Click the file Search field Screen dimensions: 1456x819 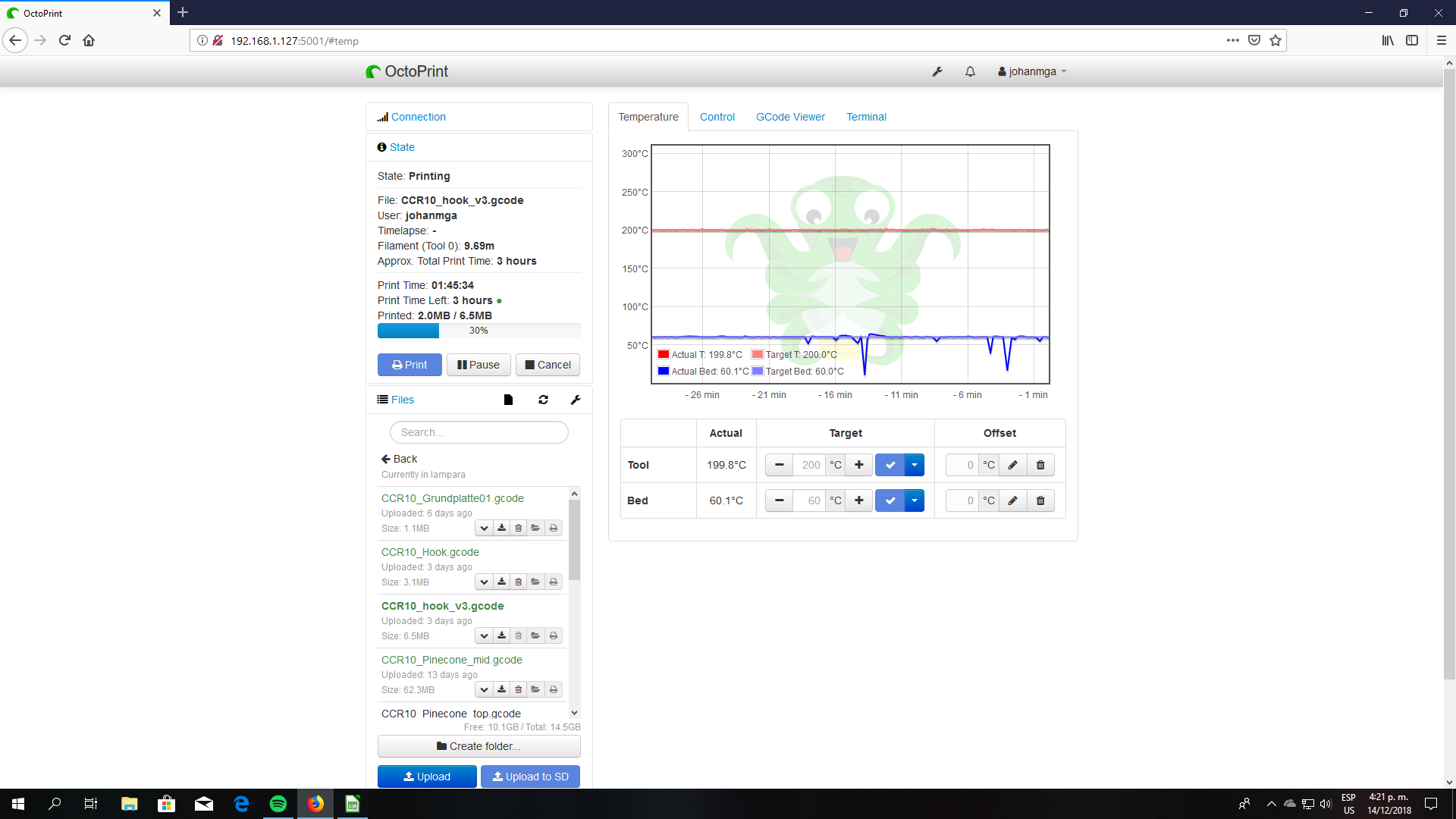click(x=479, y=432)
